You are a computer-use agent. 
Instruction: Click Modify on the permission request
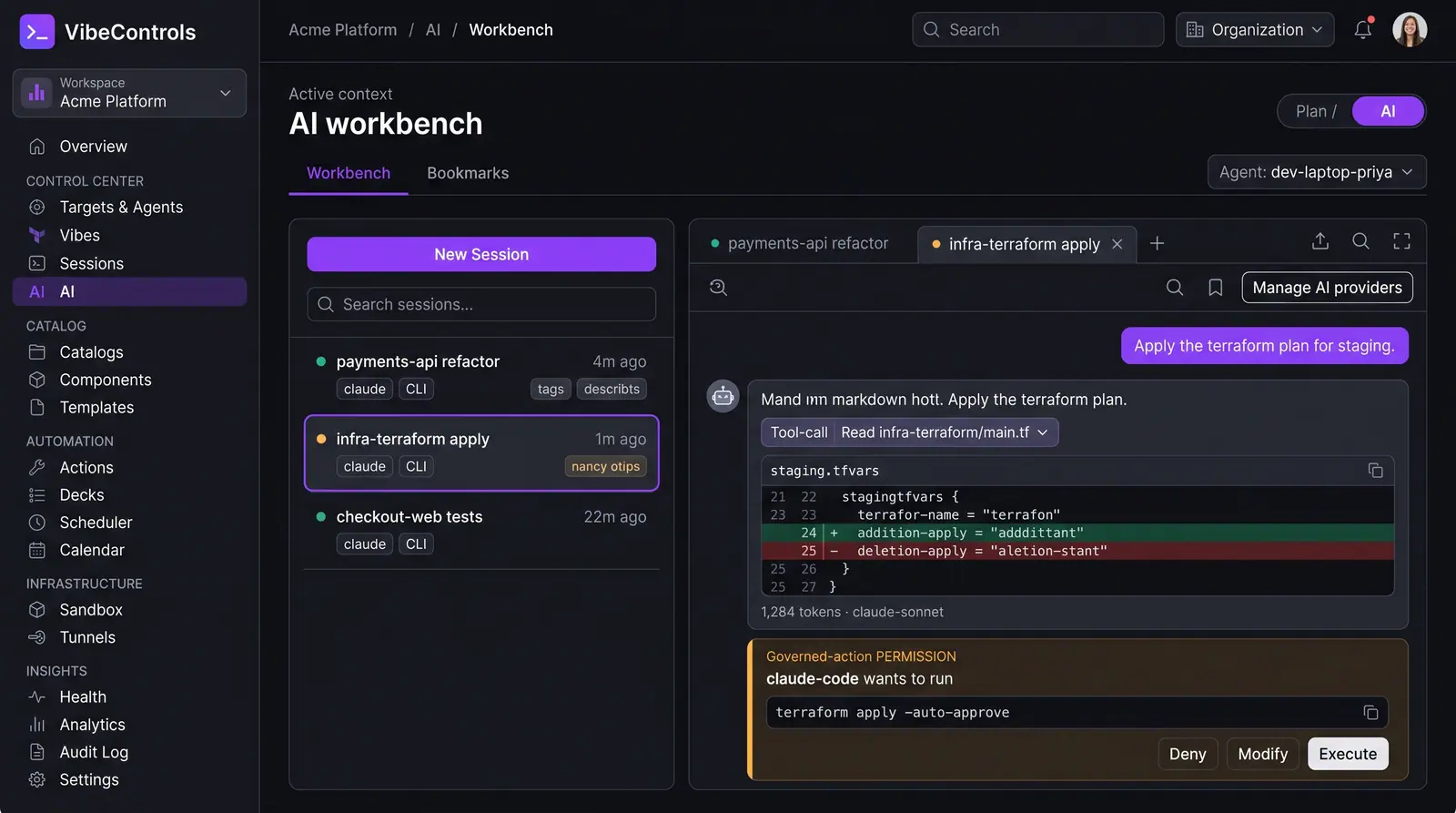(1262, 754)
